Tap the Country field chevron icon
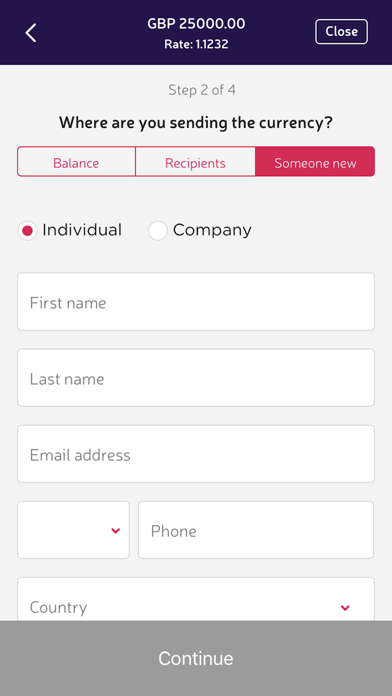 point(345,608)
